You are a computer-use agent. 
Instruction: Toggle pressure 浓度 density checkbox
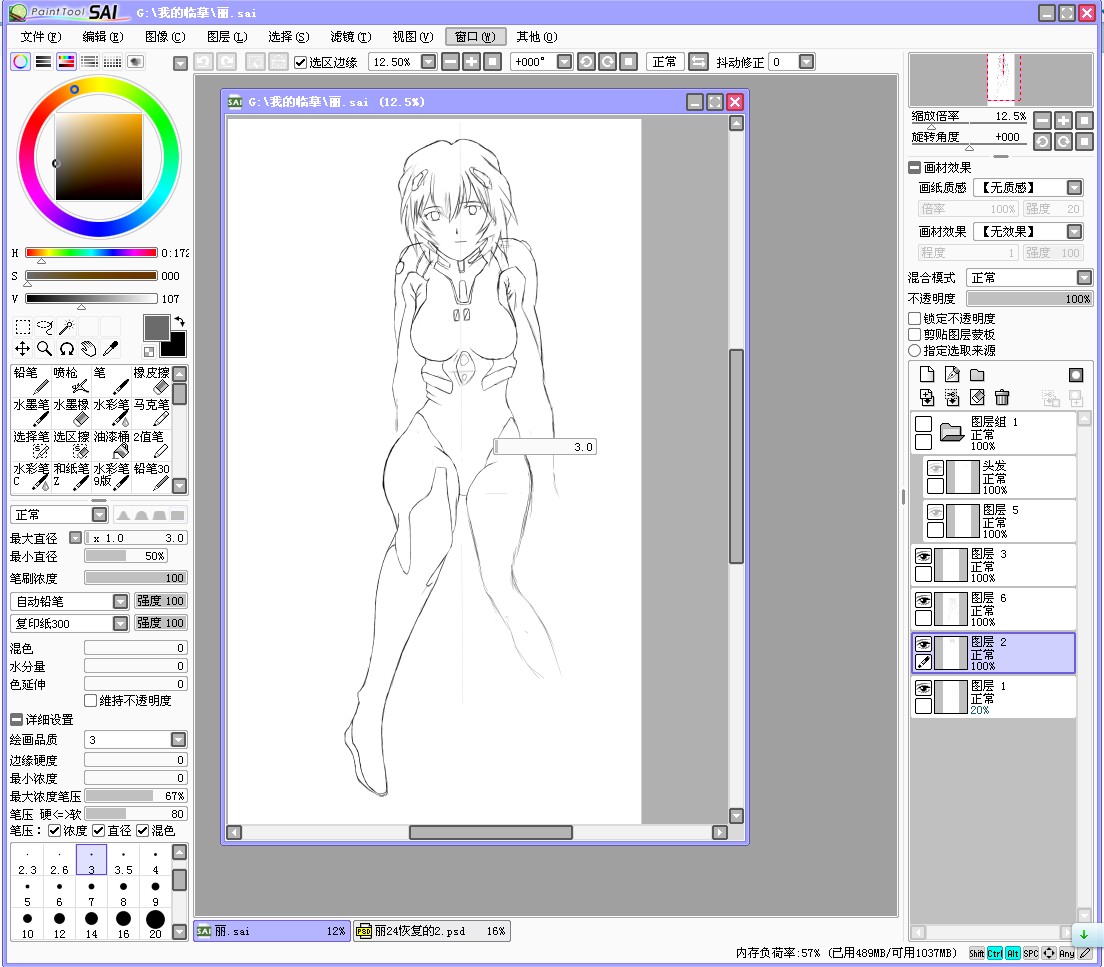click(54, 831)
